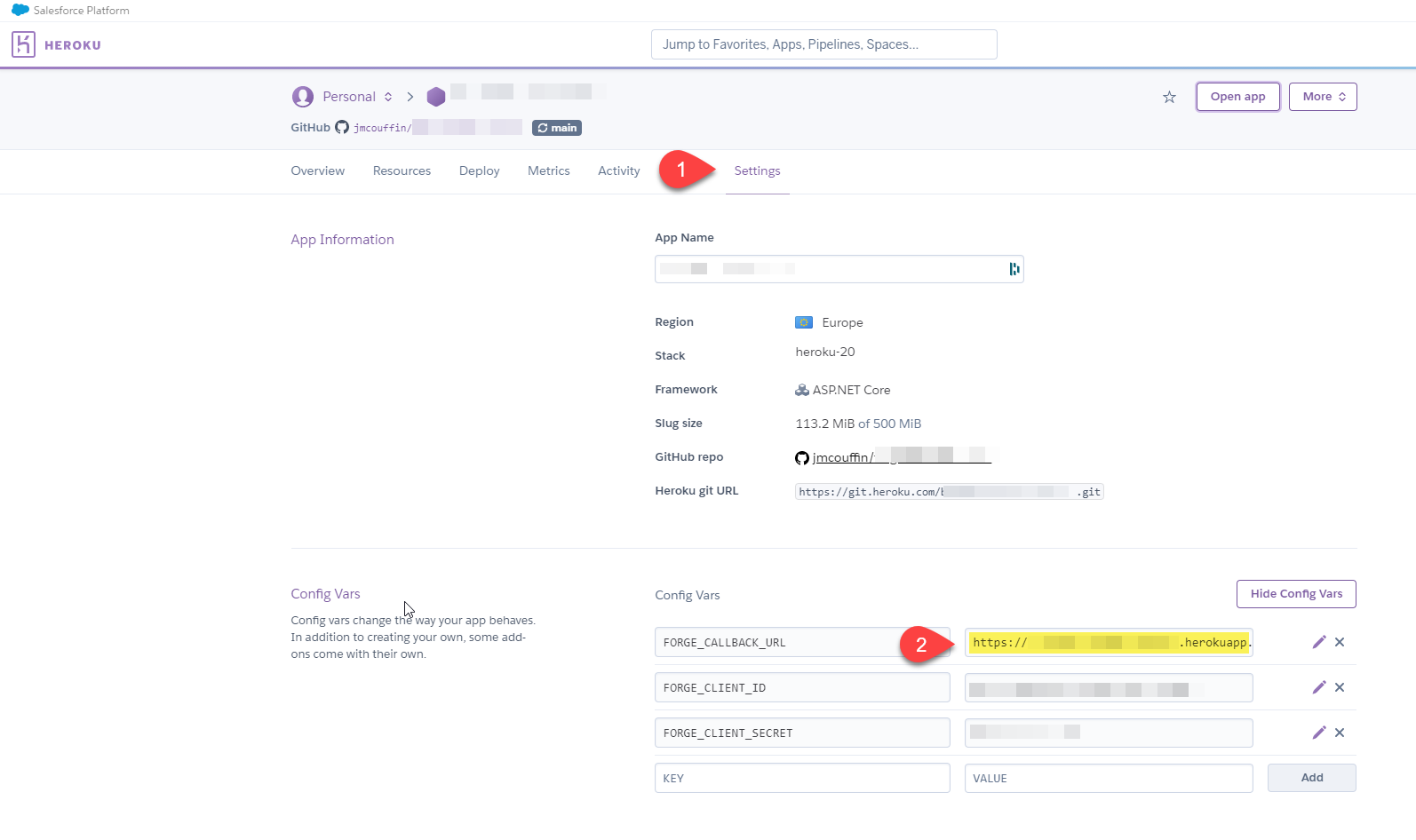Select the Settings tab
The width and height of the screenshot is (1416, 840).
(758, 170)
